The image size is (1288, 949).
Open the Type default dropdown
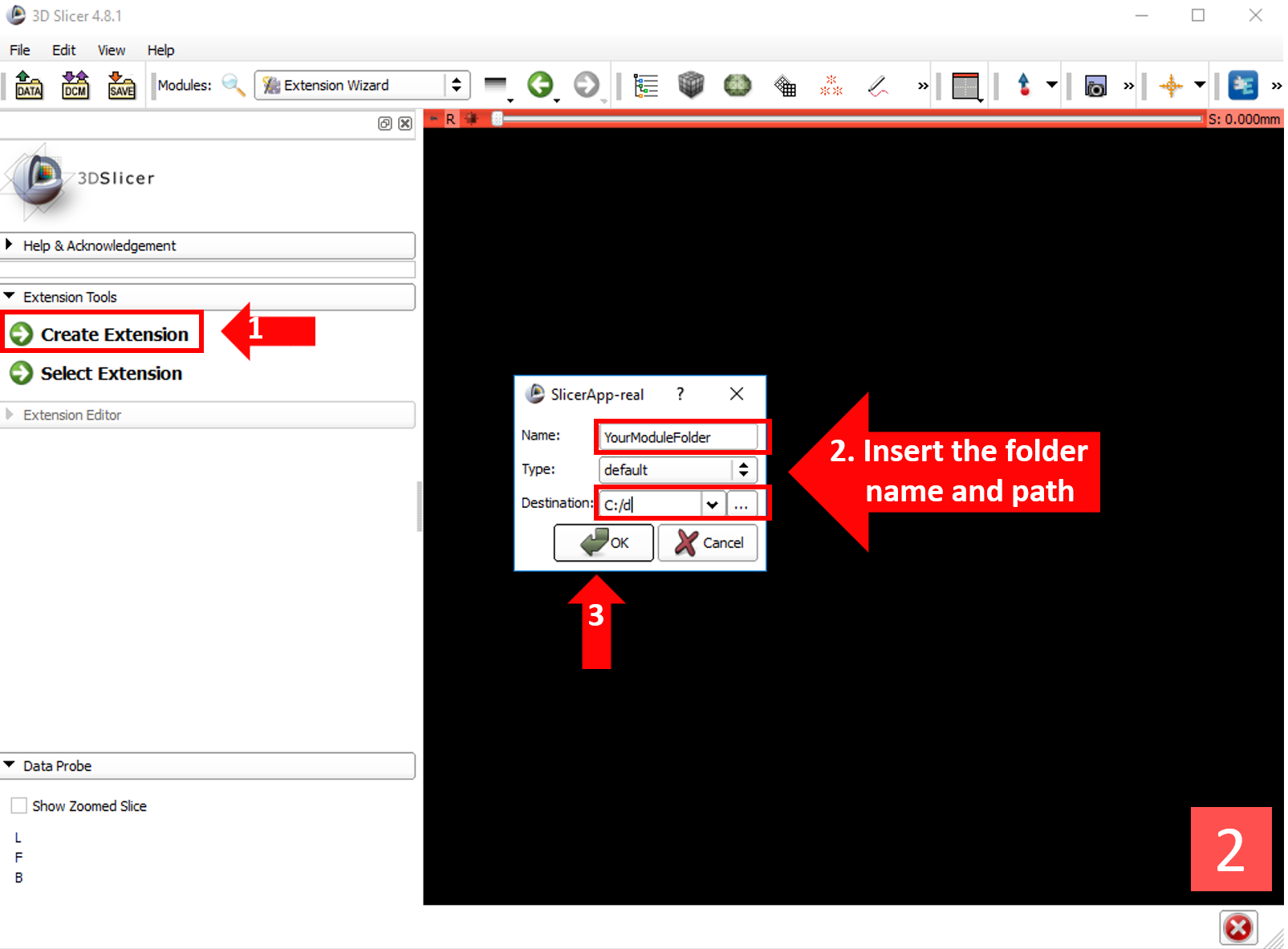click(x=678, y=470)
